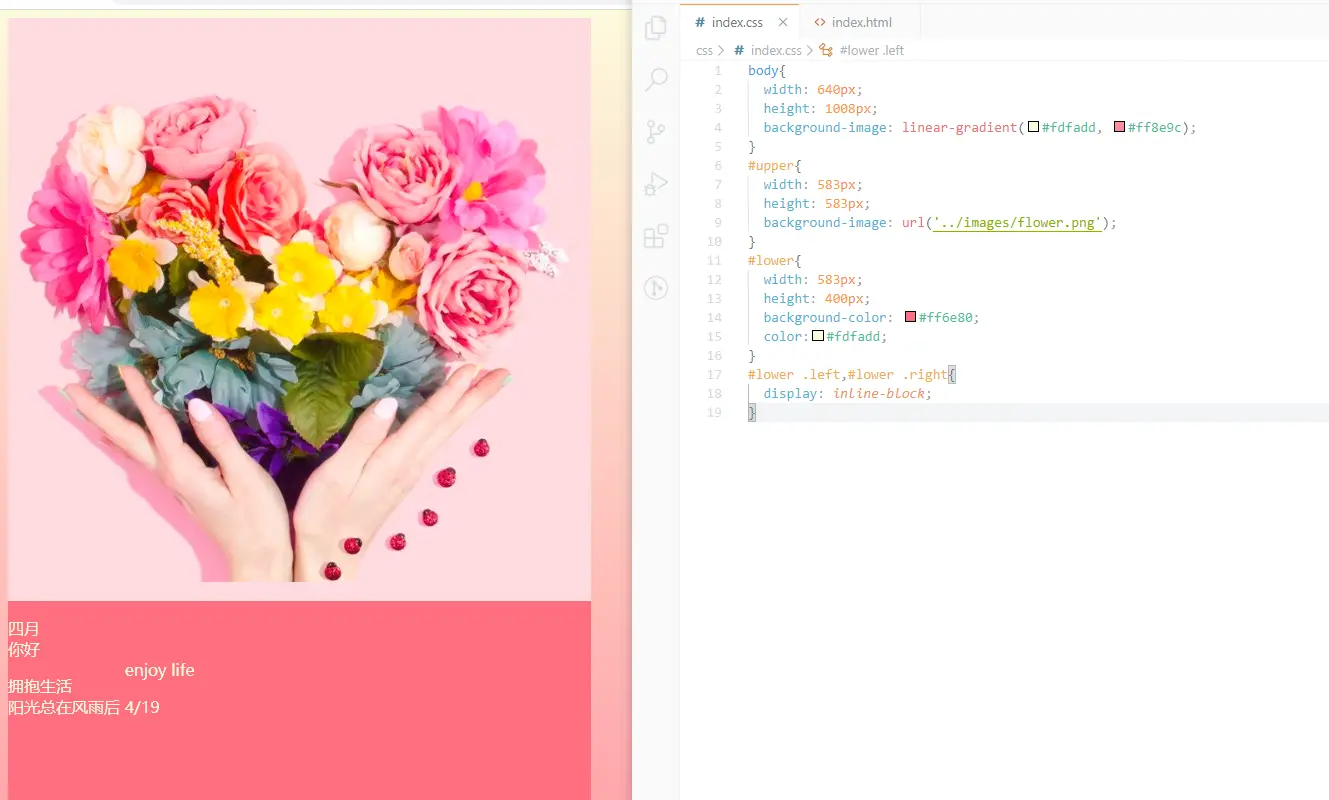Click the '../images/flower.png' path link
Screen dimensions: 1329x800
coord(1017,223)
